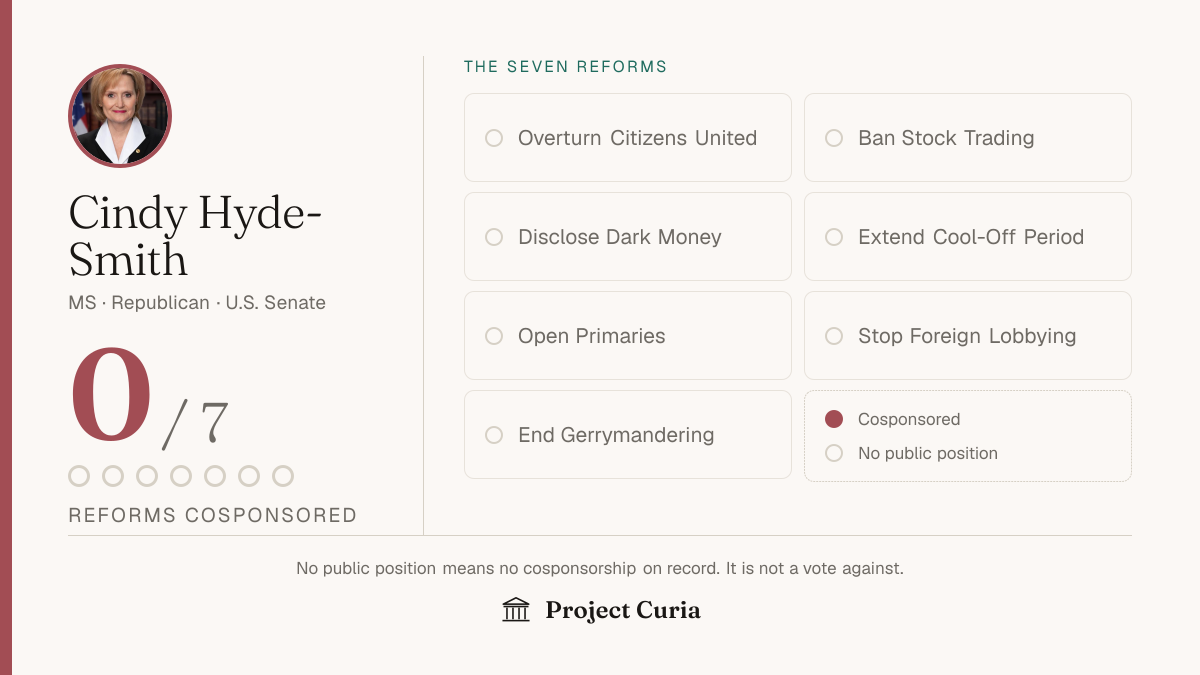1200x675 pixels.
Task: Click the status circle beside Overturn Citizens United
Action: pos(494,138)
